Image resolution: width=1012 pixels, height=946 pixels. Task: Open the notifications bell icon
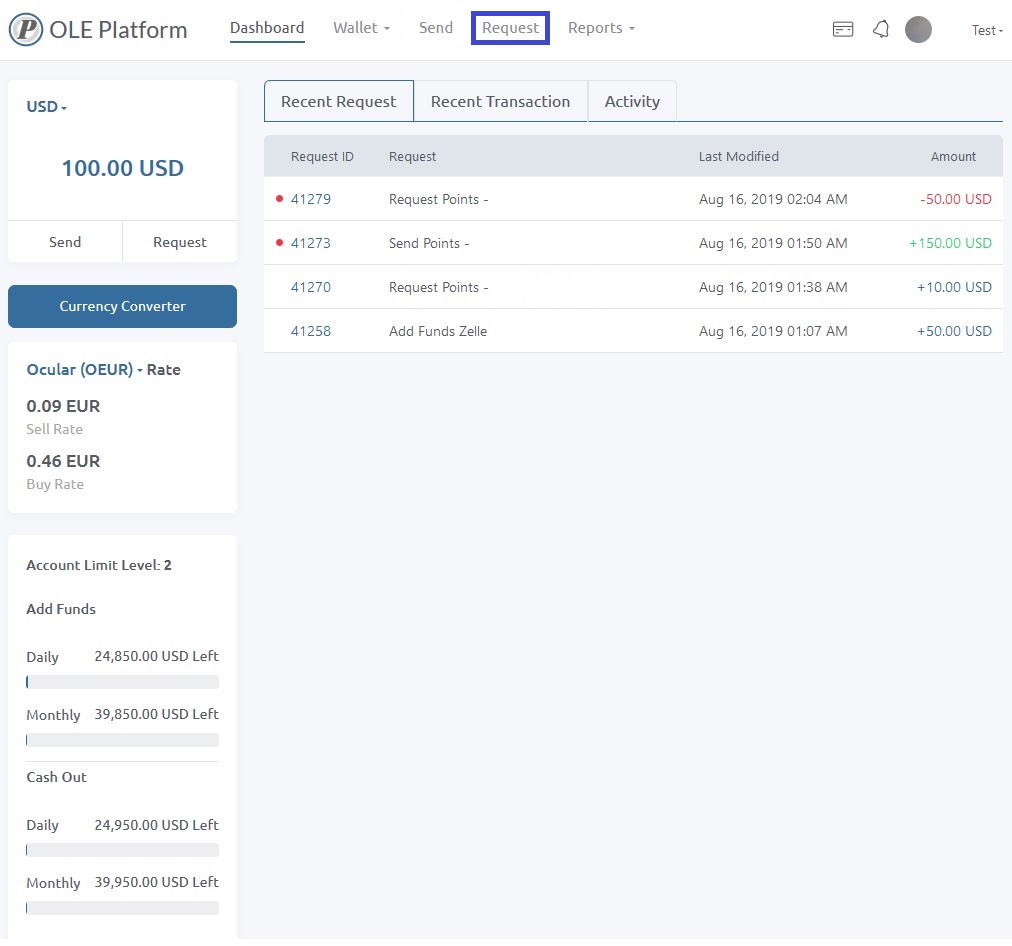[x=881, y=29]
